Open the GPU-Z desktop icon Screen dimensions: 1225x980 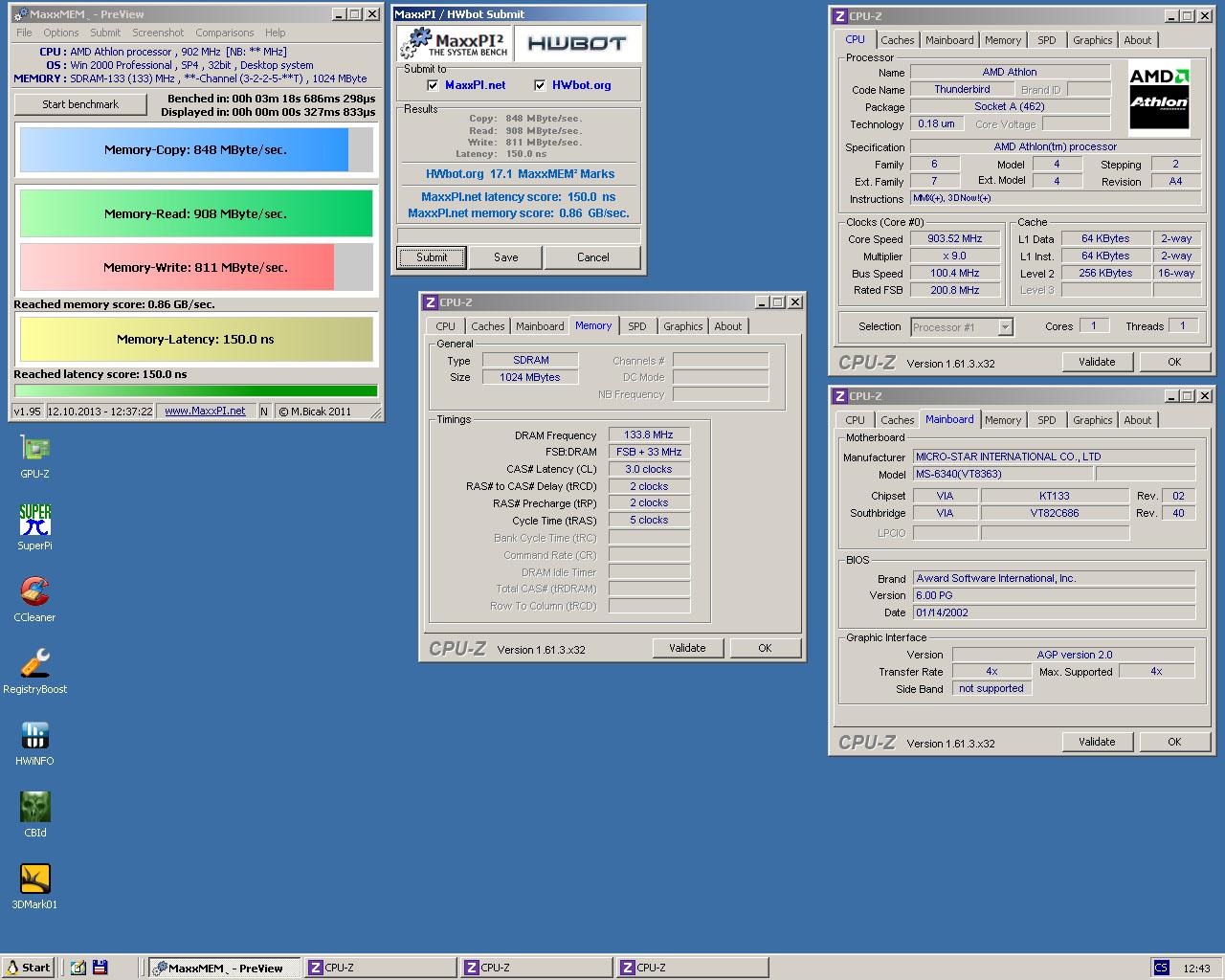(x=34, y=448)
